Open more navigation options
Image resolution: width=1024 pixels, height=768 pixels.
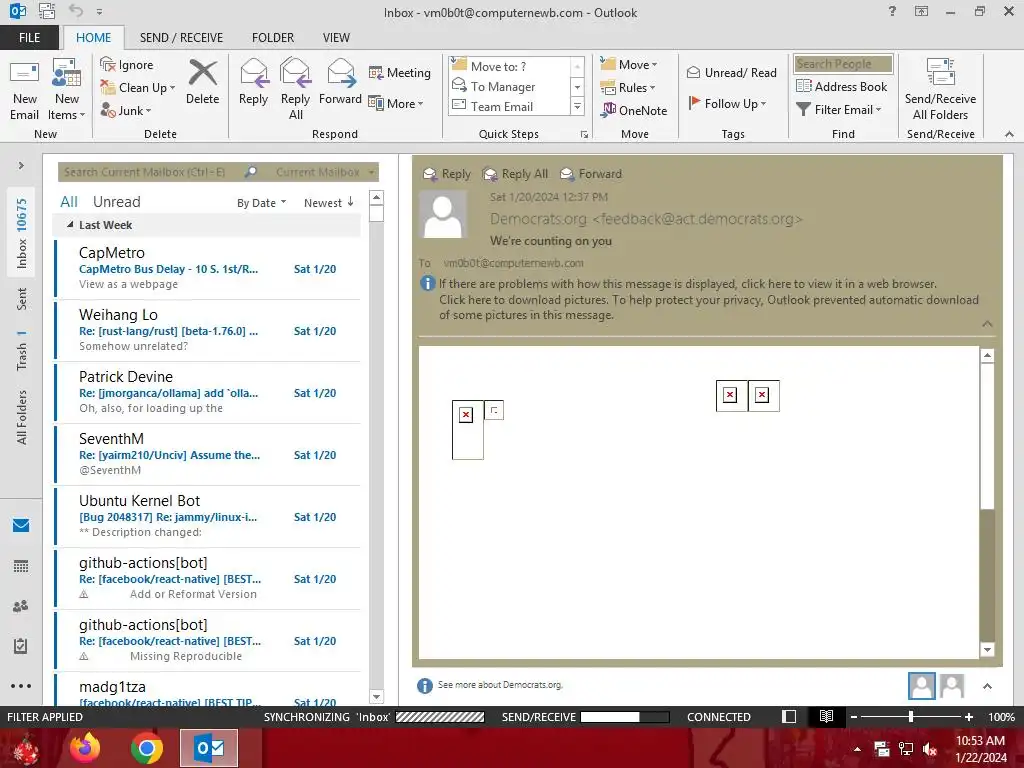(21, 686)
